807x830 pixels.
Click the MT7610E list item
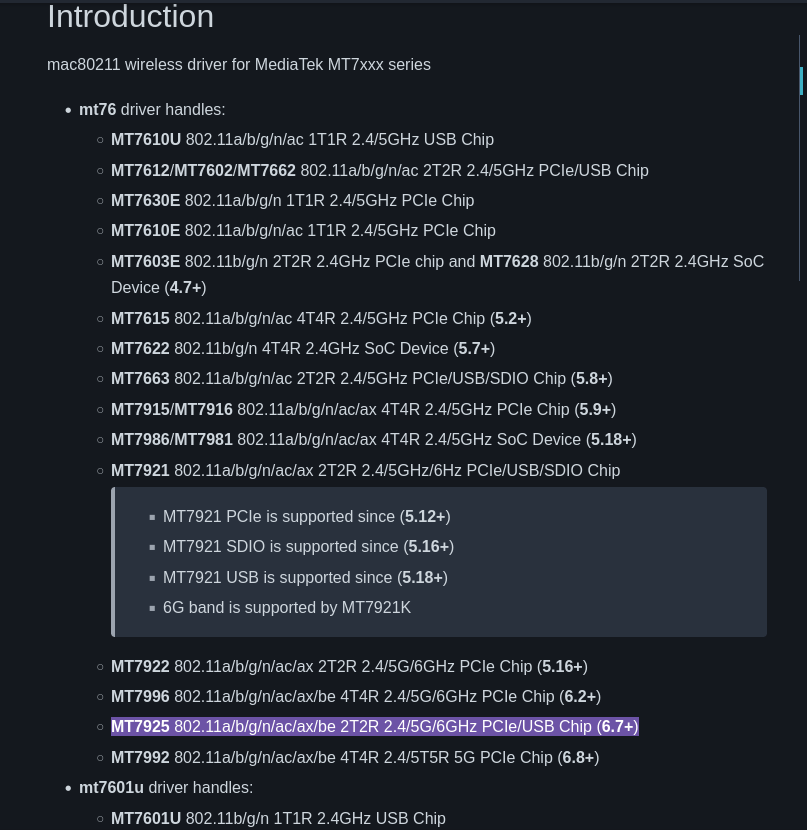[303, 231]
